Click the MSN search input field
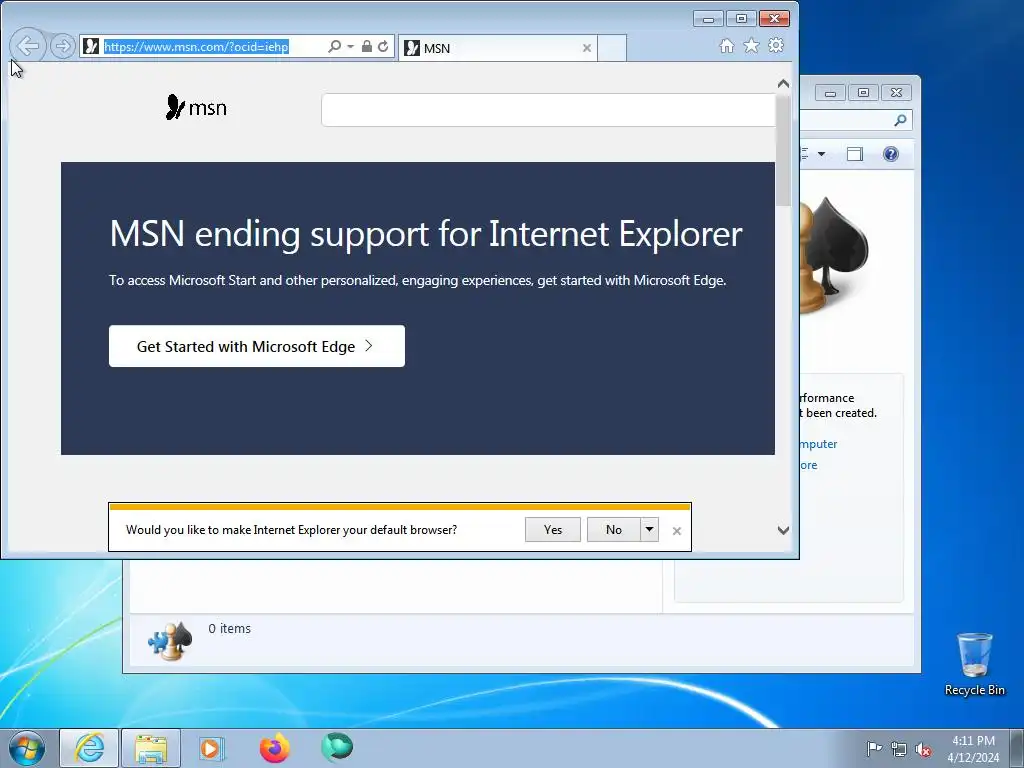1024x768 pixels. 549,110
